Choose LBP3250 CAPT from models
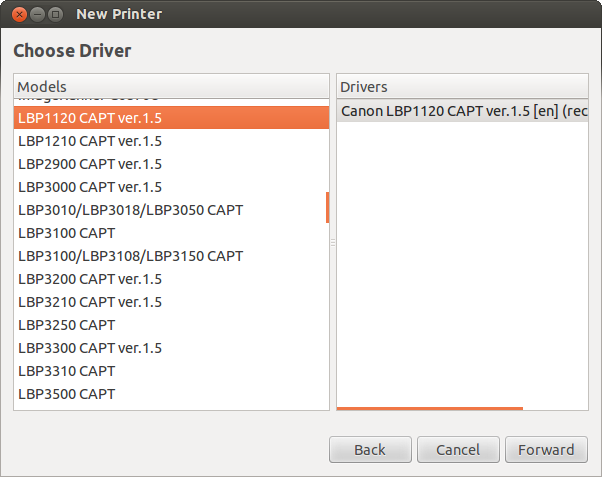Viewport: 602px width, 477px height. [171, 325]
